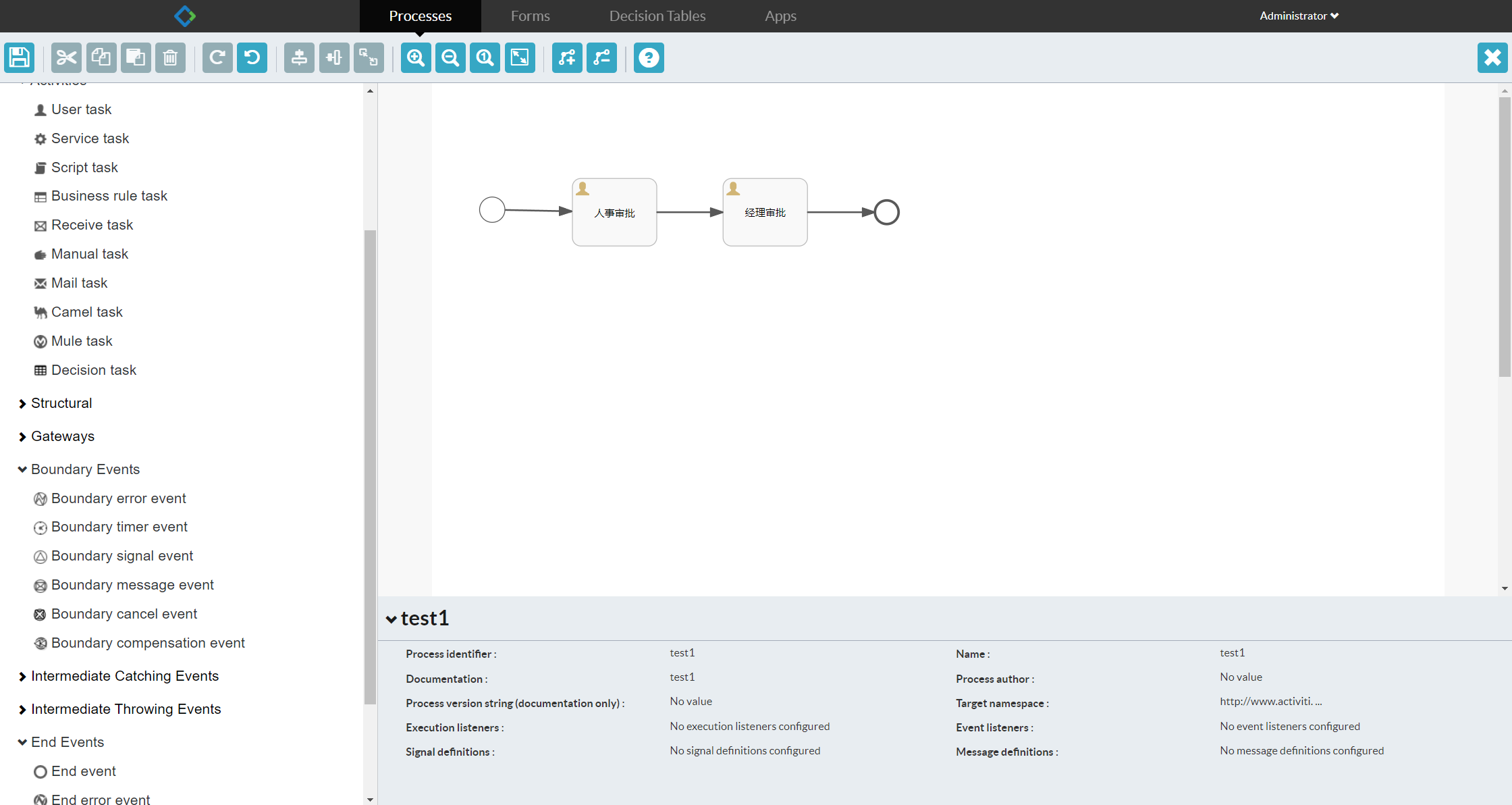Delete selection with the trash icon
Screen dimensions: 1512x805
pyautogui.click(x=170, y=57)
